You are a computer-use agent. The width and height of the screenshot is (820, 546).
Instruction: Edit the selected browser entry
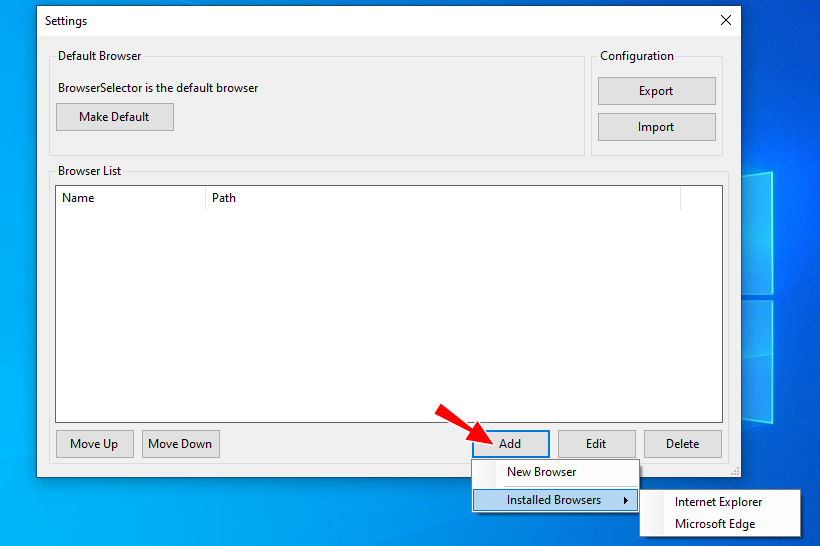point(596,443)
